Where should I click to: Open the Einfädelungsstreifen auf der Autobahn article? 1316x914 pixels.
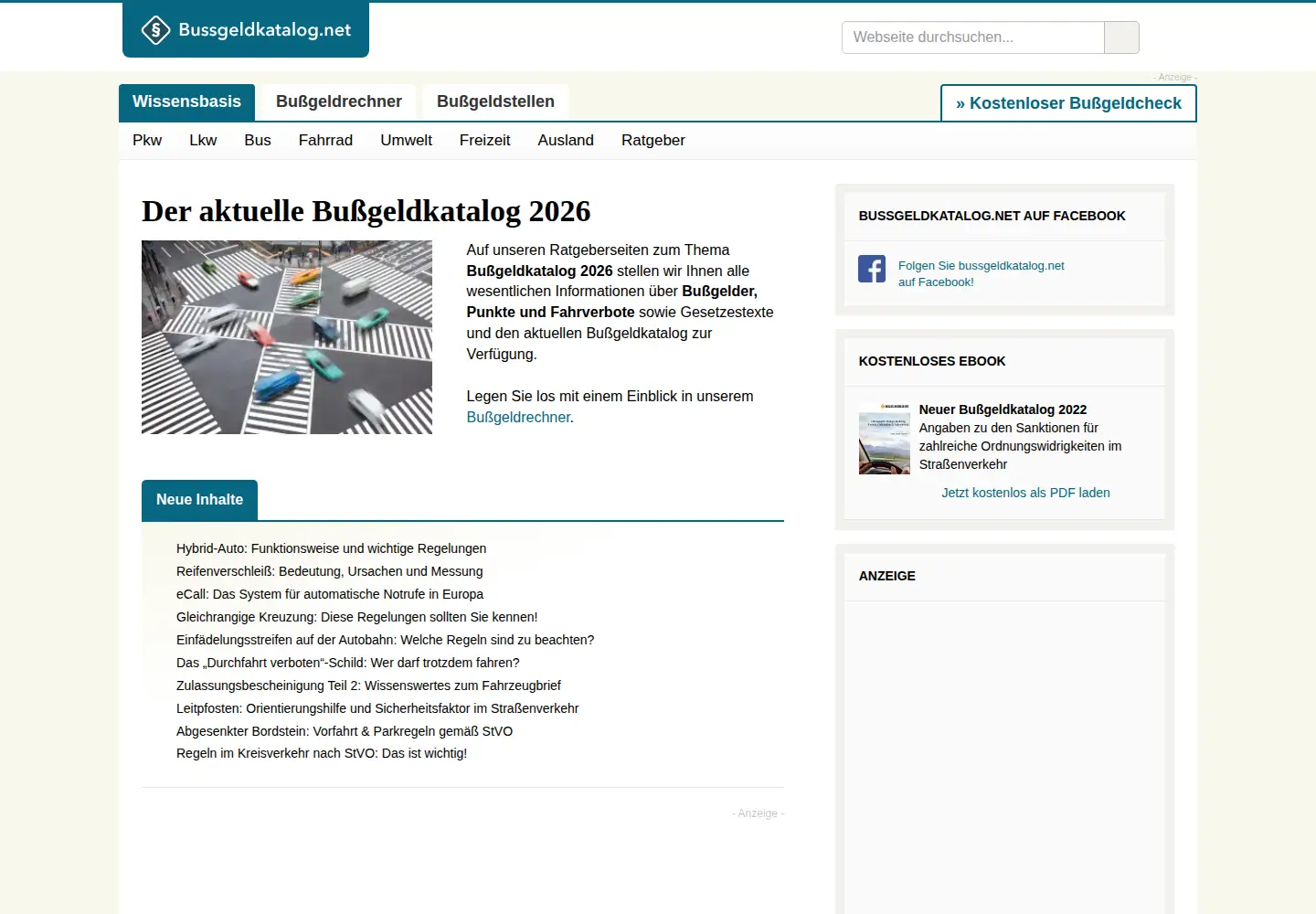(386, 640)
